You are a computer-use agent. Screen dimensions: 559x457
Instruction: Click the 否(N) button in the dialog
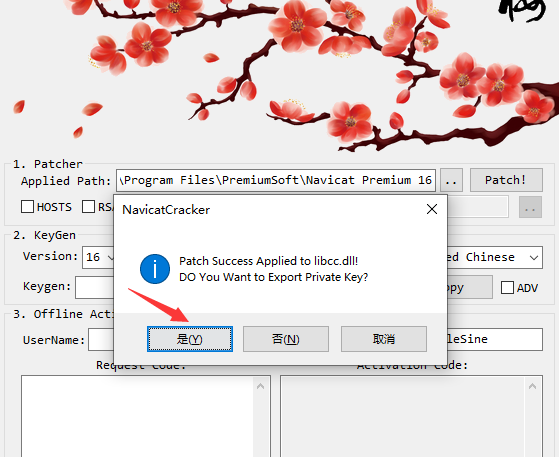(286, 339)
